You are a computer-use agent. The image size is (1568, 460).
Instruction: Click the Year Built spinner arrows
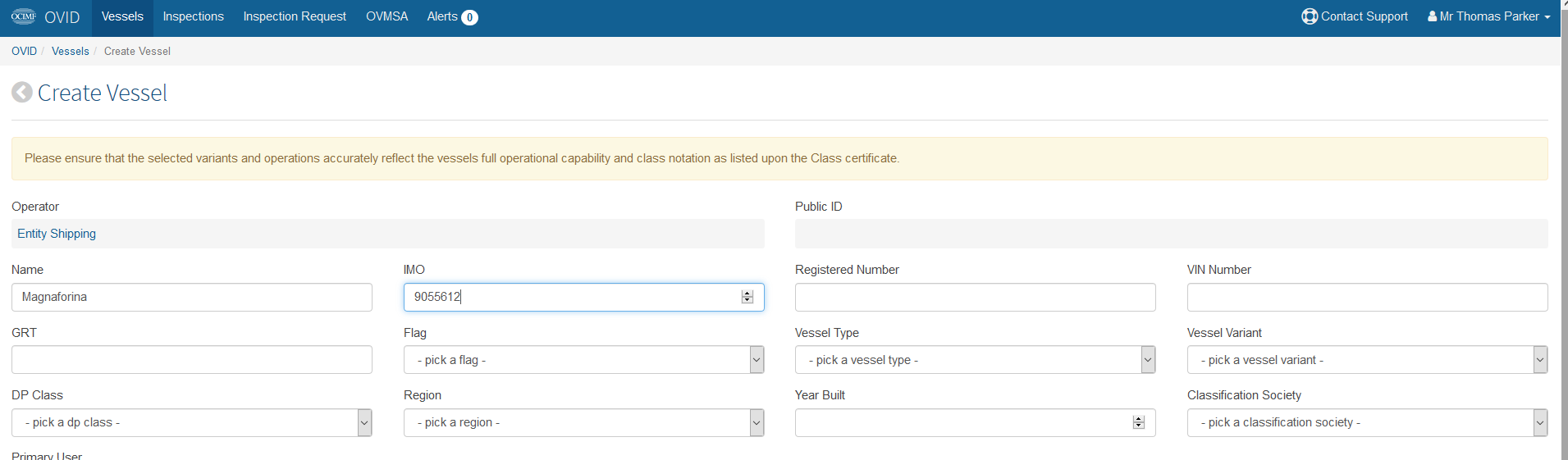(1138, 422)
